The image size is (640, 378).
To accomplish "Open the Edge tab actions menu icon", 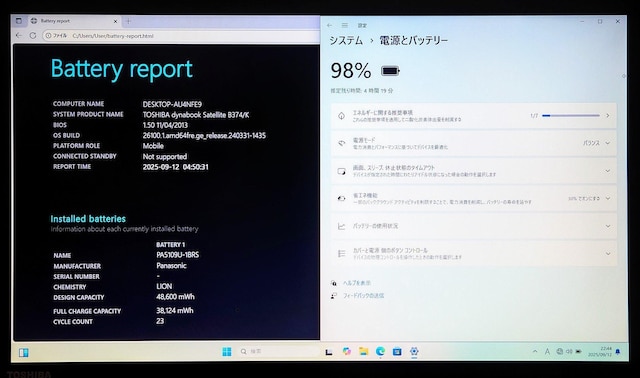I will coord(19,21).
